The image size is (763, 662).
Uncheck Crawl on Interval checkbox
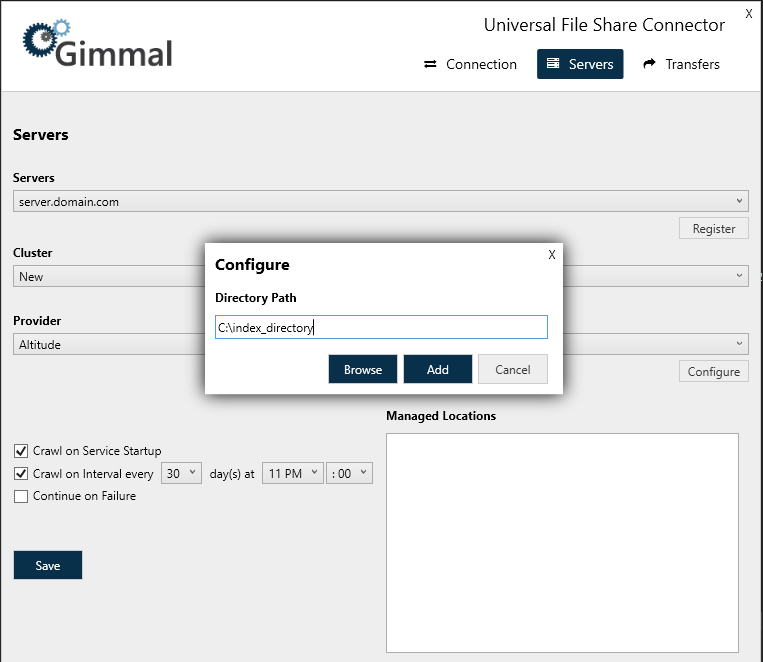point(21,474)
